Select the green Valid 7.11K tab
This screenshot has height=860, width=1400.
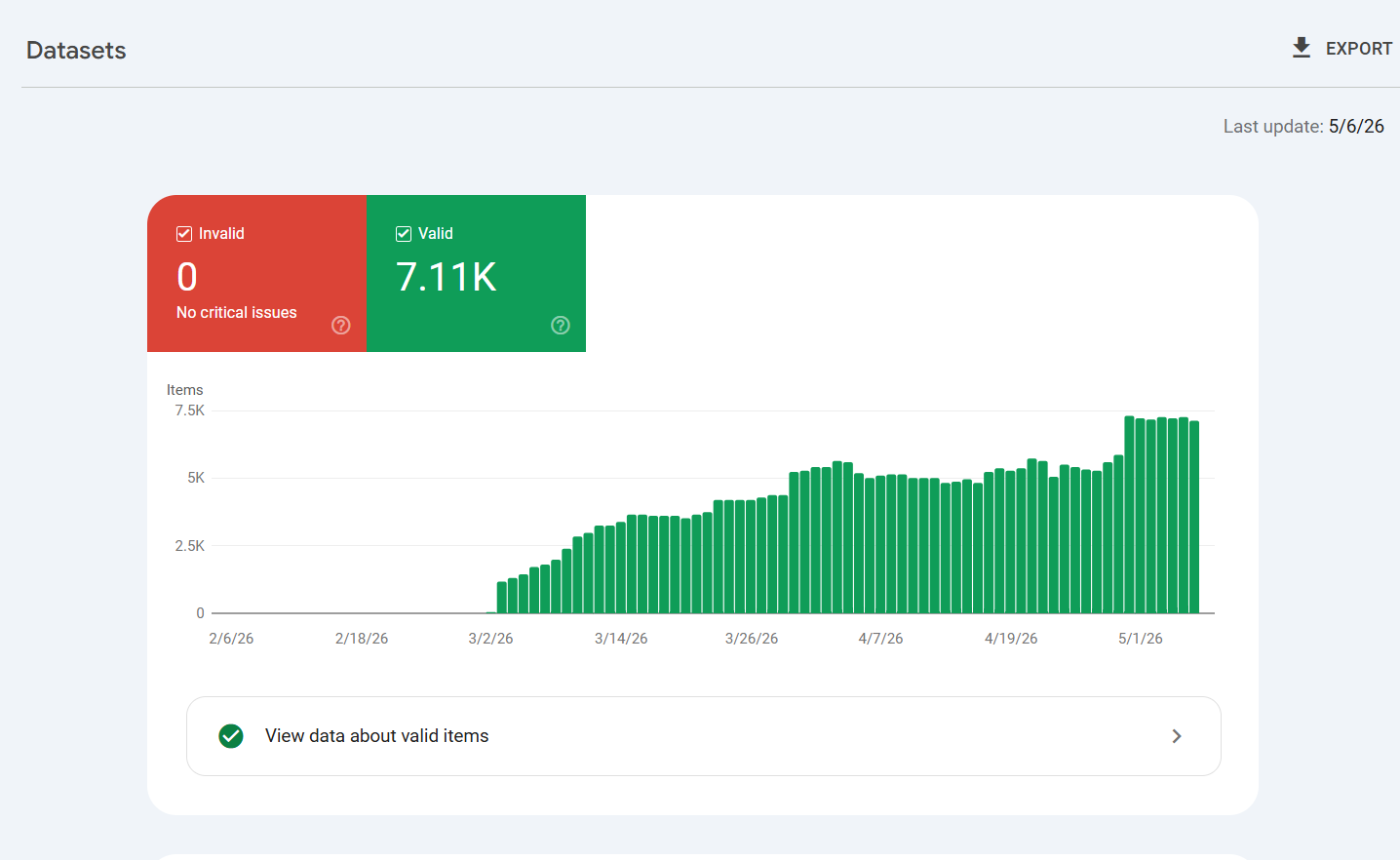click(476, 273)
